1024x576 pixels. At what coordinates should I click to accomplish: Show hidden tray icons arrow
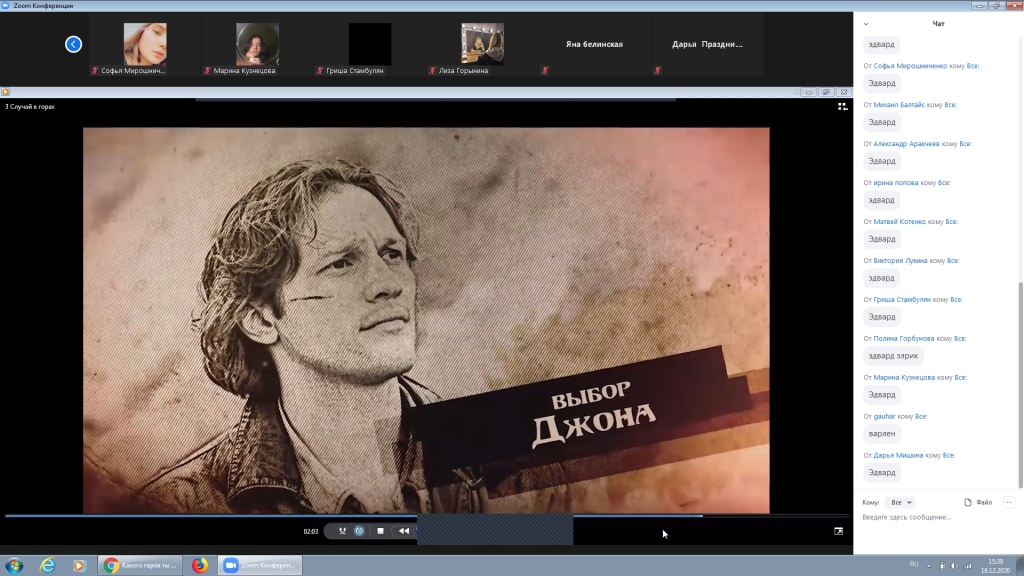click(x=929, y=566)
